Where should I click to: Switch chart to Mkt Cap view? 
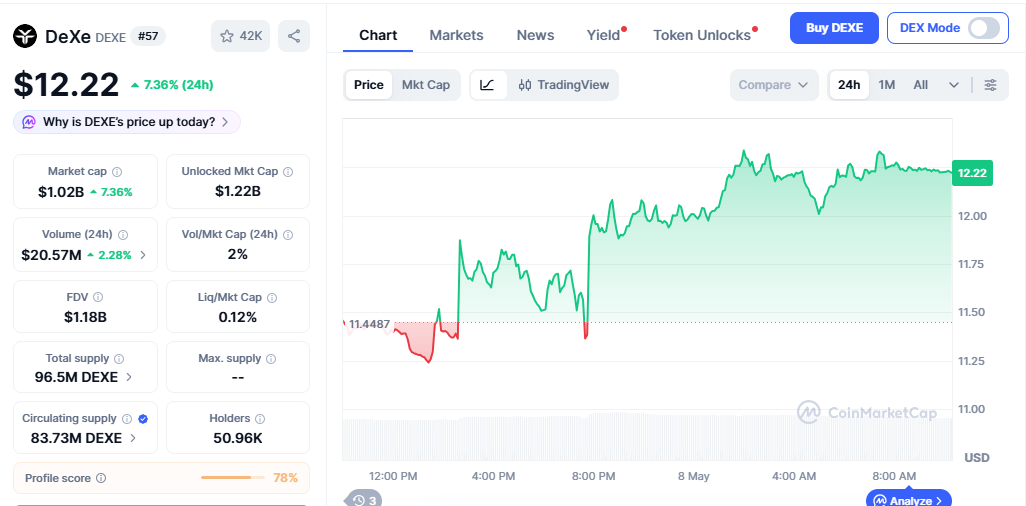click(426, 85)
